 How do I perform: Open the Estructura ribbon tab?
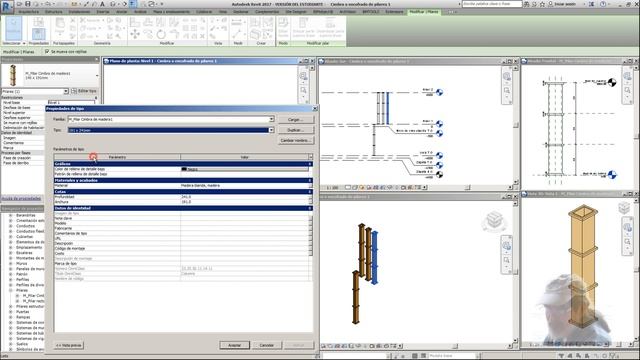(x=53, y=12)
